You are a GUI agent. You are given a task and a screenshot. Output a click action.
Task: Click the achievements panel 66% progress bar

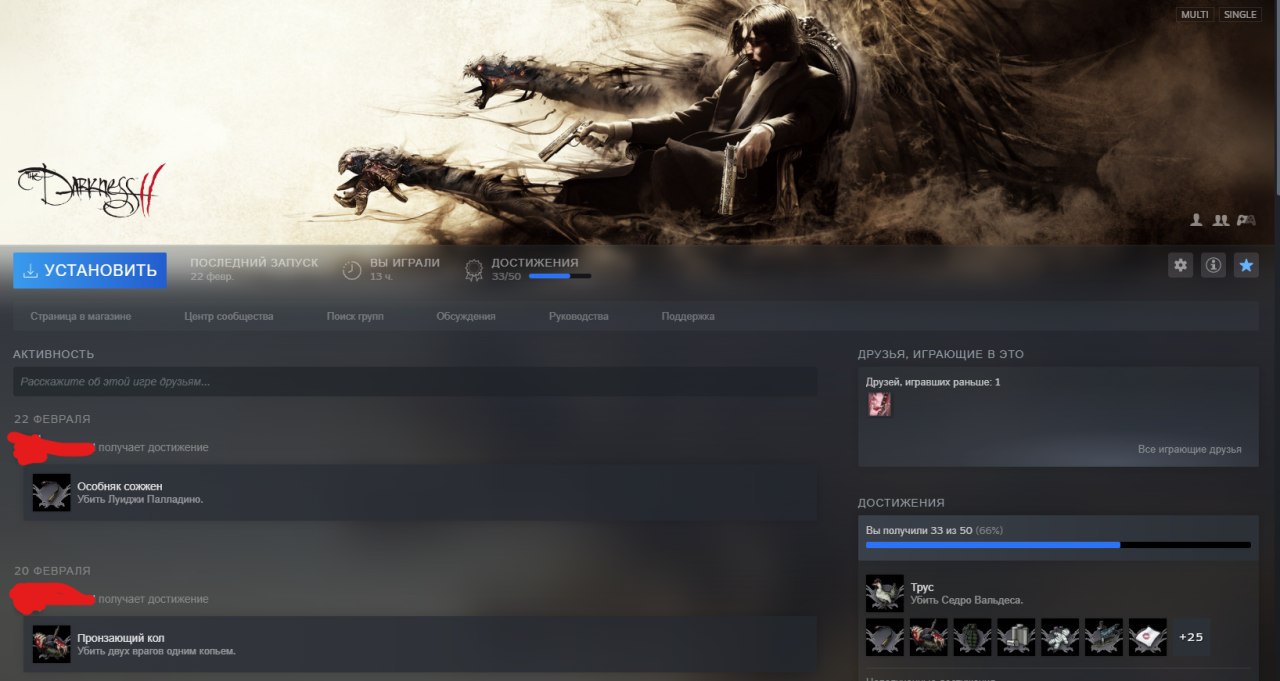click(x=1058, y=545)
